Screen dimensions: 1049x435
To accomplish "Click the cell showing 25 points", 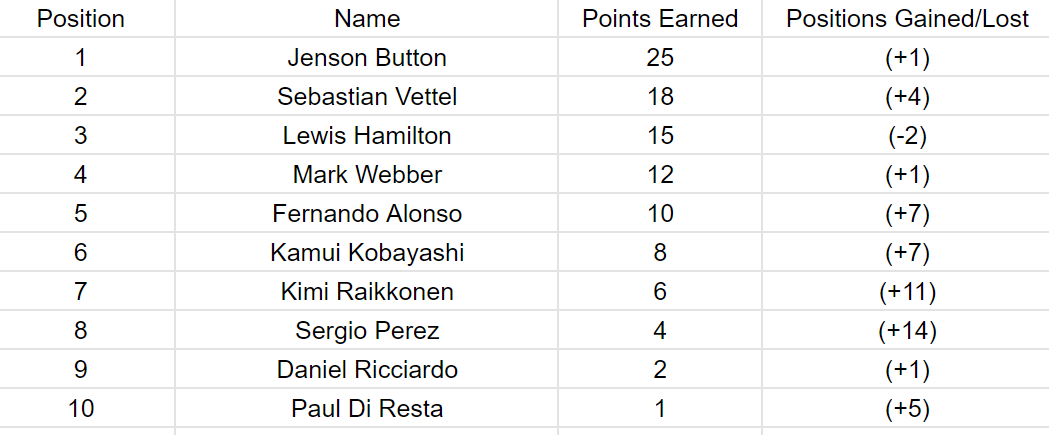I will coord(660,58).
